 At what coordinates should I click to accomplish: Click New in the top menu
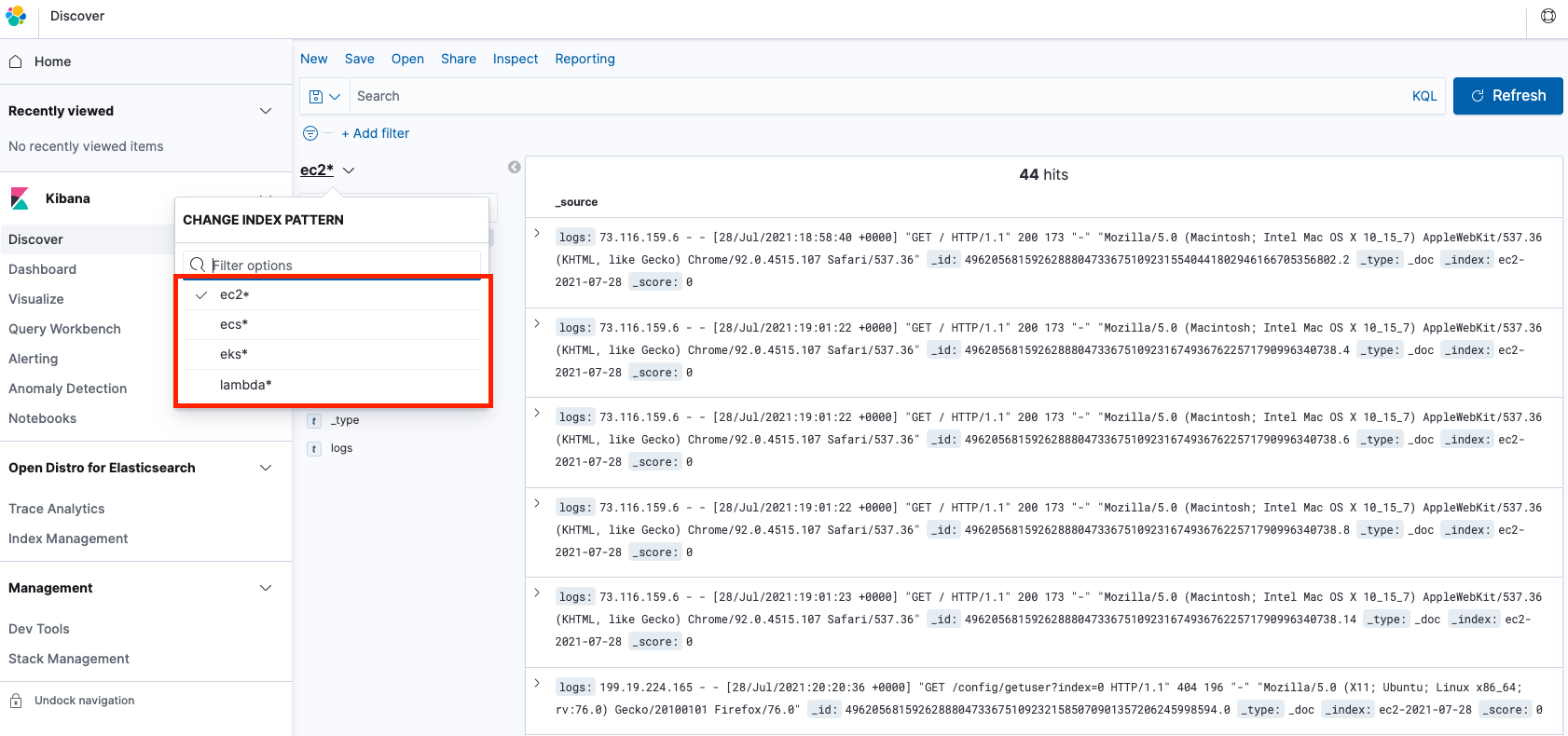point(314,59)
